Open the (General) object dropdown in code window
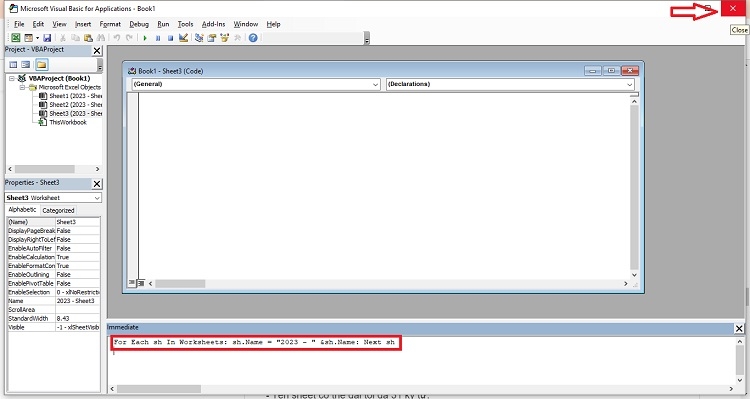The width and height of the screenshot is (750, 399). click(x=375, y=85)
